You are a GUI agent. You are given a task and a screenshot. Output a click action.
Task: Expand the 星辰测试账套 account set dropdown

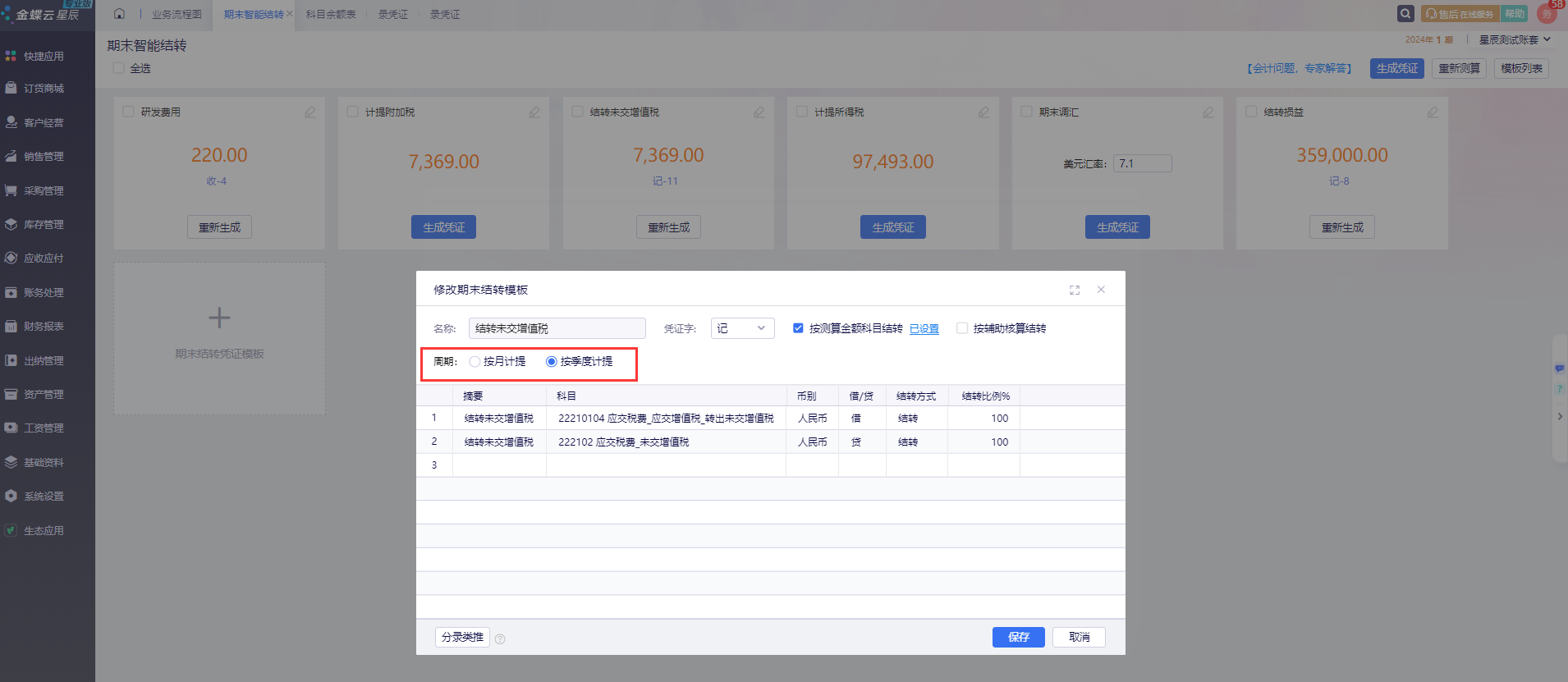tap(1515, 39)
